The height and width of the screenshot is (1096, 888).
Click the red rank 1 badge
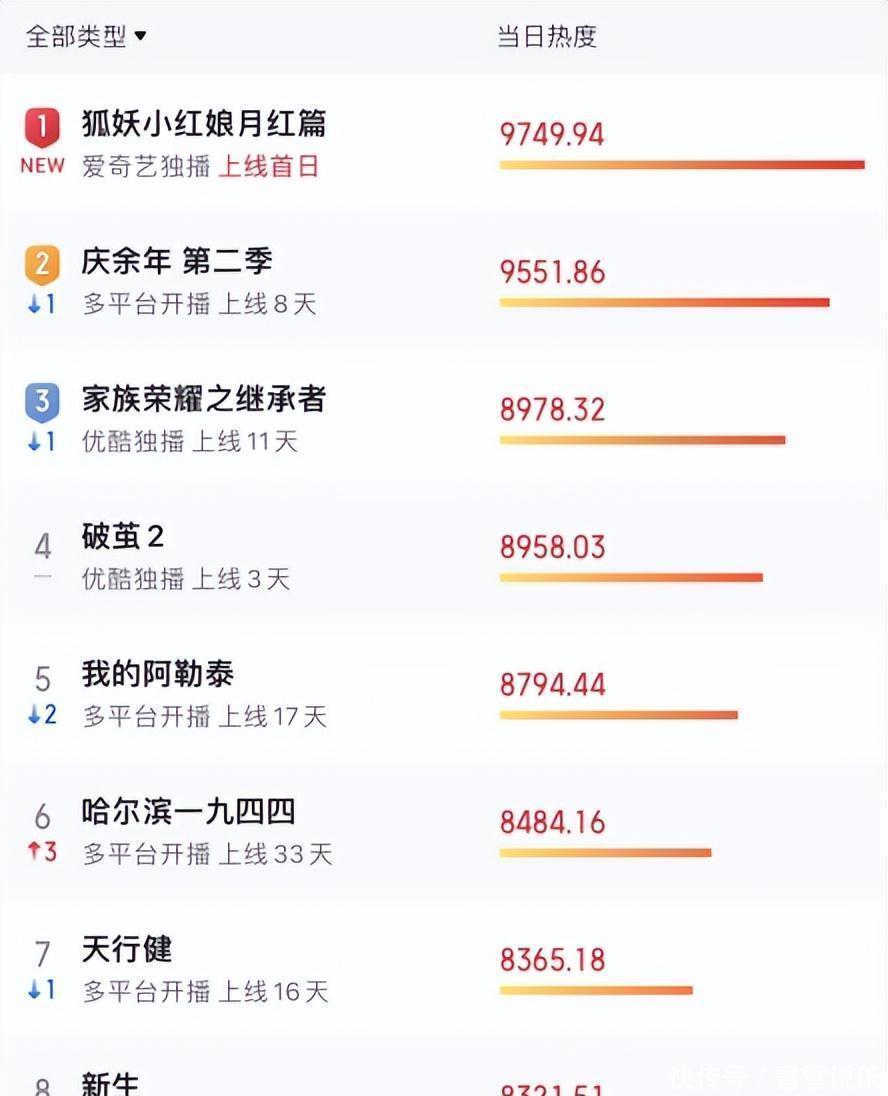42,127
